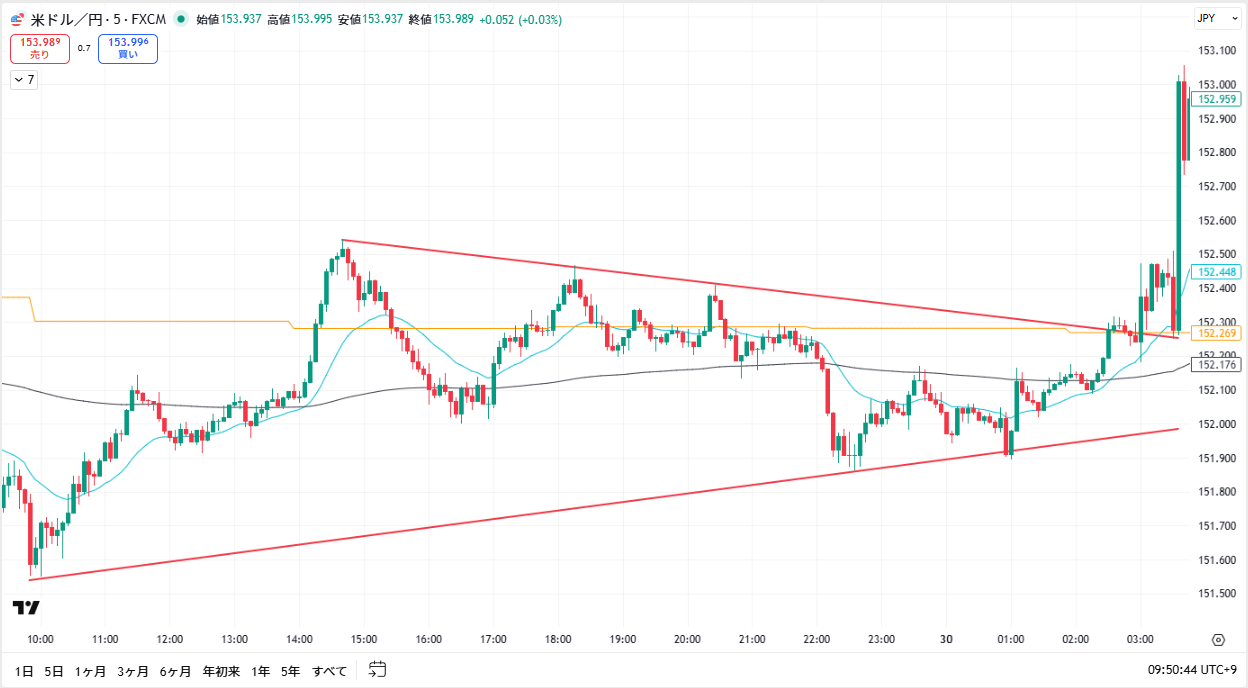The width and height of the screenshot is (1248, 688).
Task: Show the すべて all-time range
Action: pos(330,671)
